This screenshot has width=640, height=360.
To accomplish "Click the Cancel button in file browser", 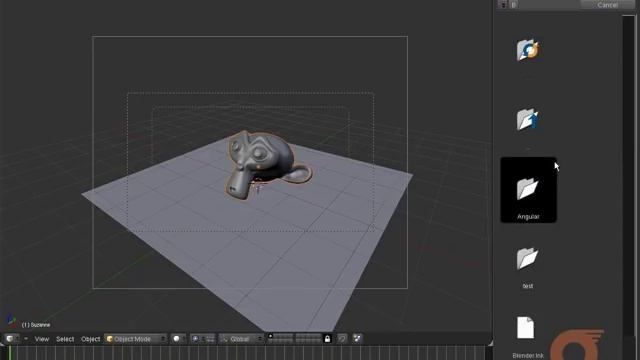I will coord(607,4).
